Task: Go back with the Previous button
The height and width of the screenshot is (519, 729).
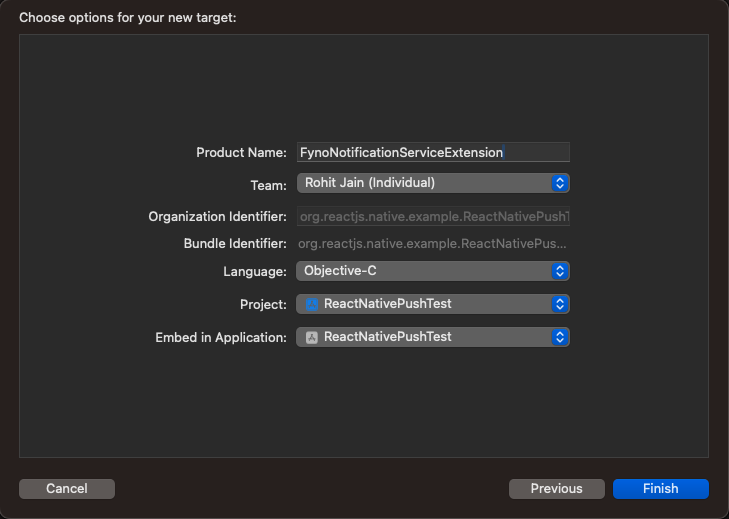Action: (556, 489)
